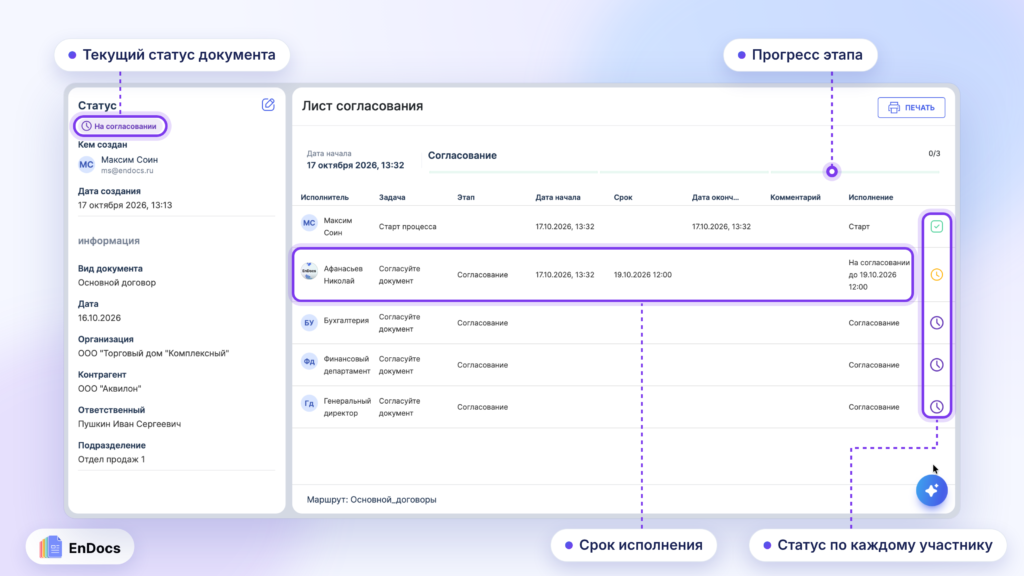Click clock icon in Генеральный директор row
Screen dimensions: 1024x576
pyautogui.click(x=936, y=407)
